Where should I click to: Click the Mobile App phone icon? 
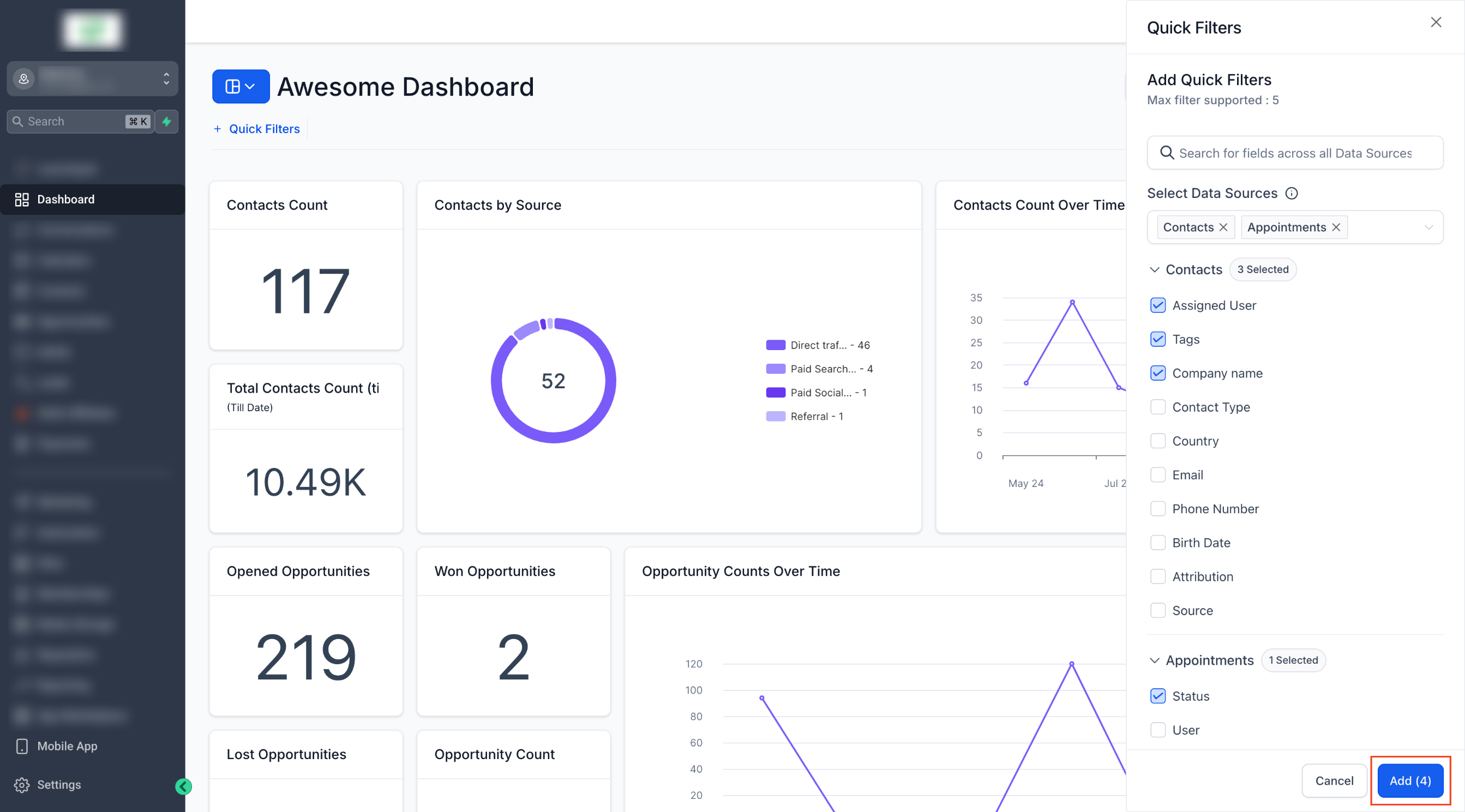22,746
